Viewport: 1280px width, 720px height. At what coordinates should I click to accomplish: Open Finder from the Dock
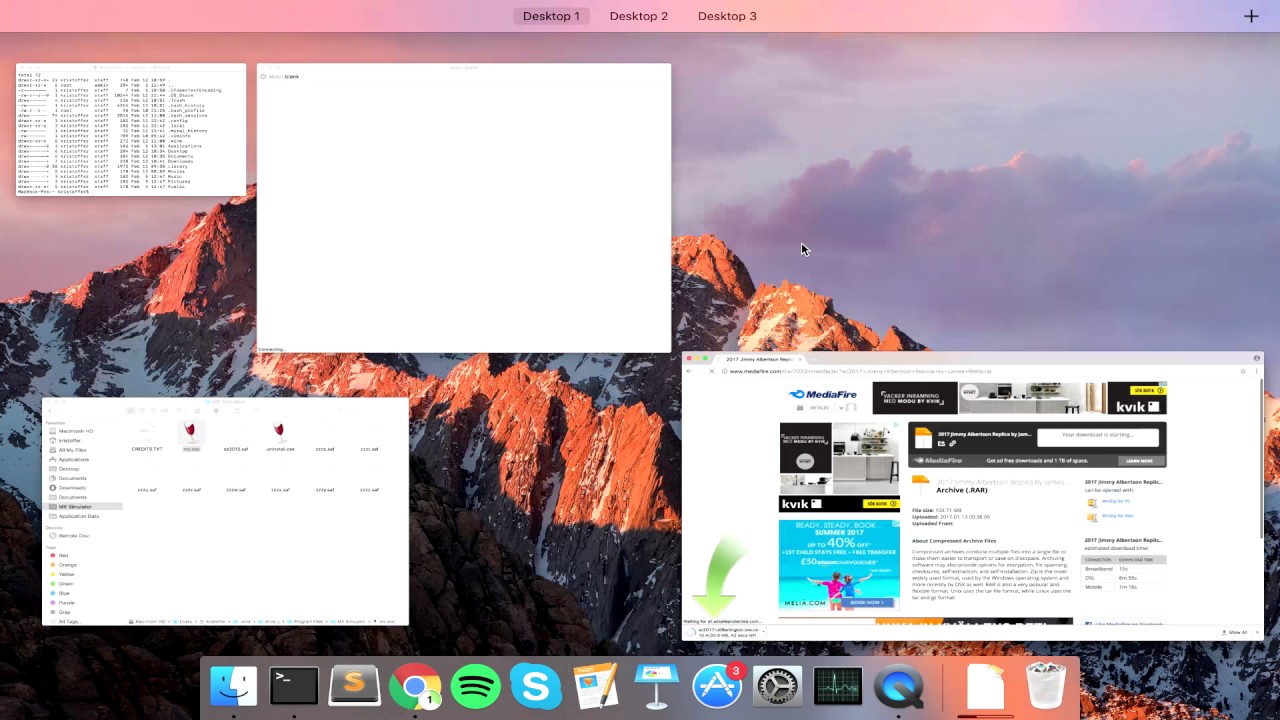[x=234, y=687]
